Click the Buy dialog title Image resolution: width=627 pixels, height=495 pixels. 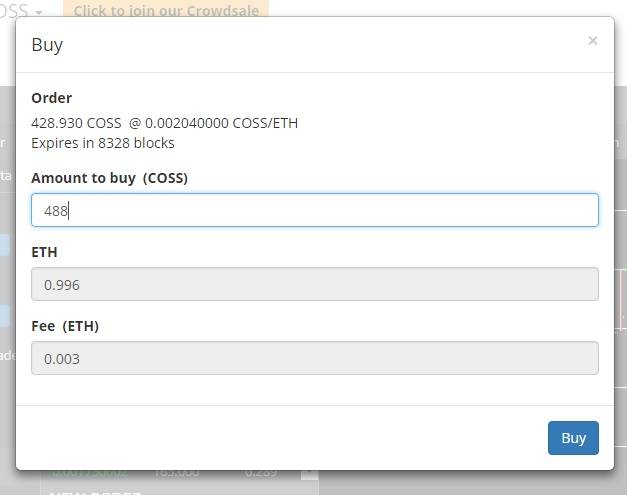point(47,44)
